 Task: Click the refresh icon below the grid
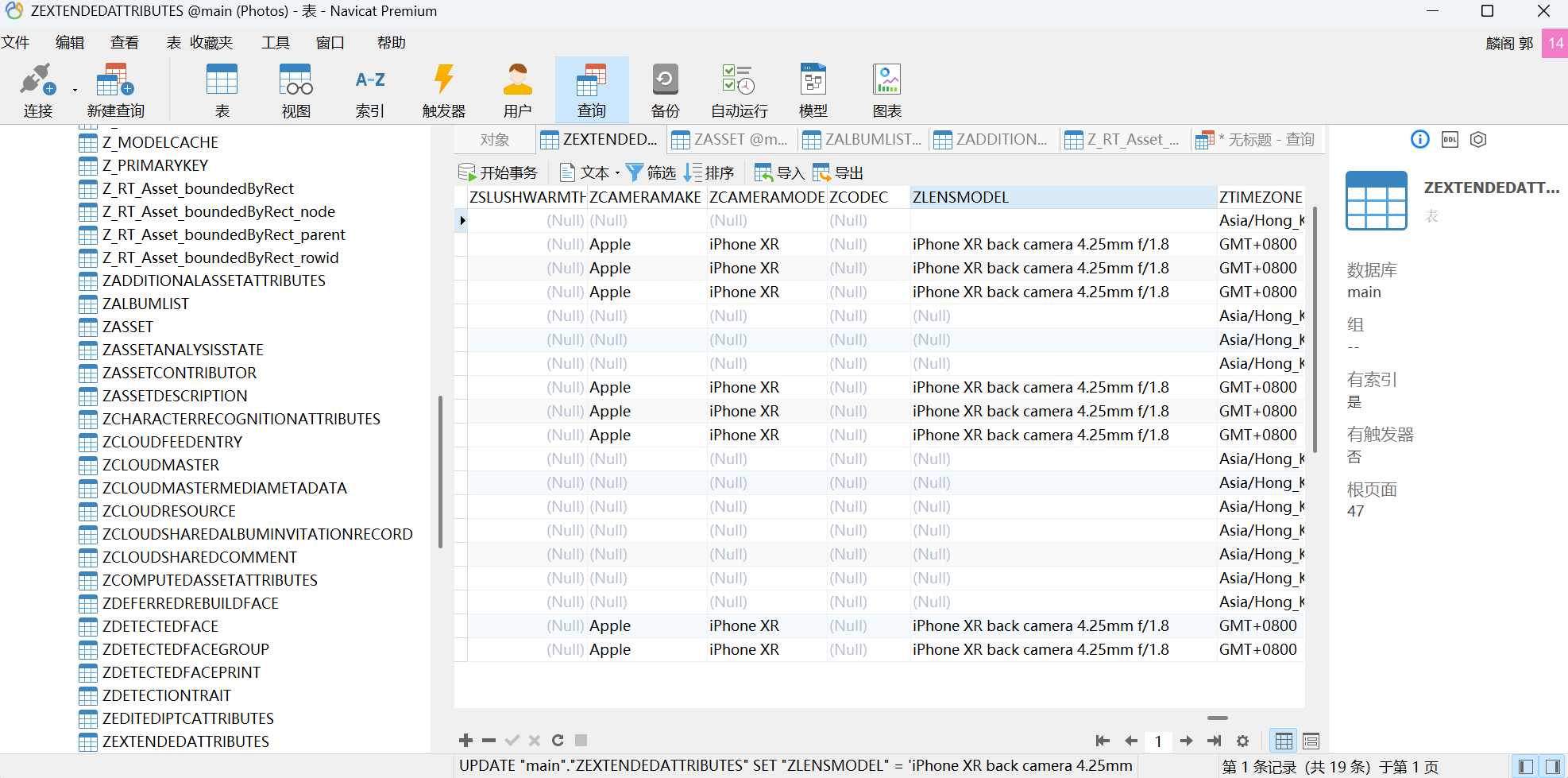click(558, 741)
